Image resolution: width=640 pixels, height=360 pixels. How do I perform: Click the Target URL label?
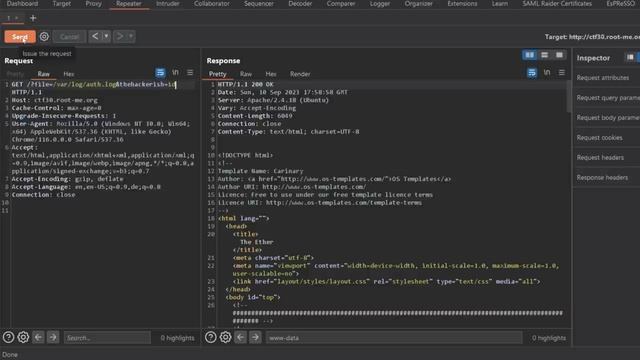click(x=592, y=37)
